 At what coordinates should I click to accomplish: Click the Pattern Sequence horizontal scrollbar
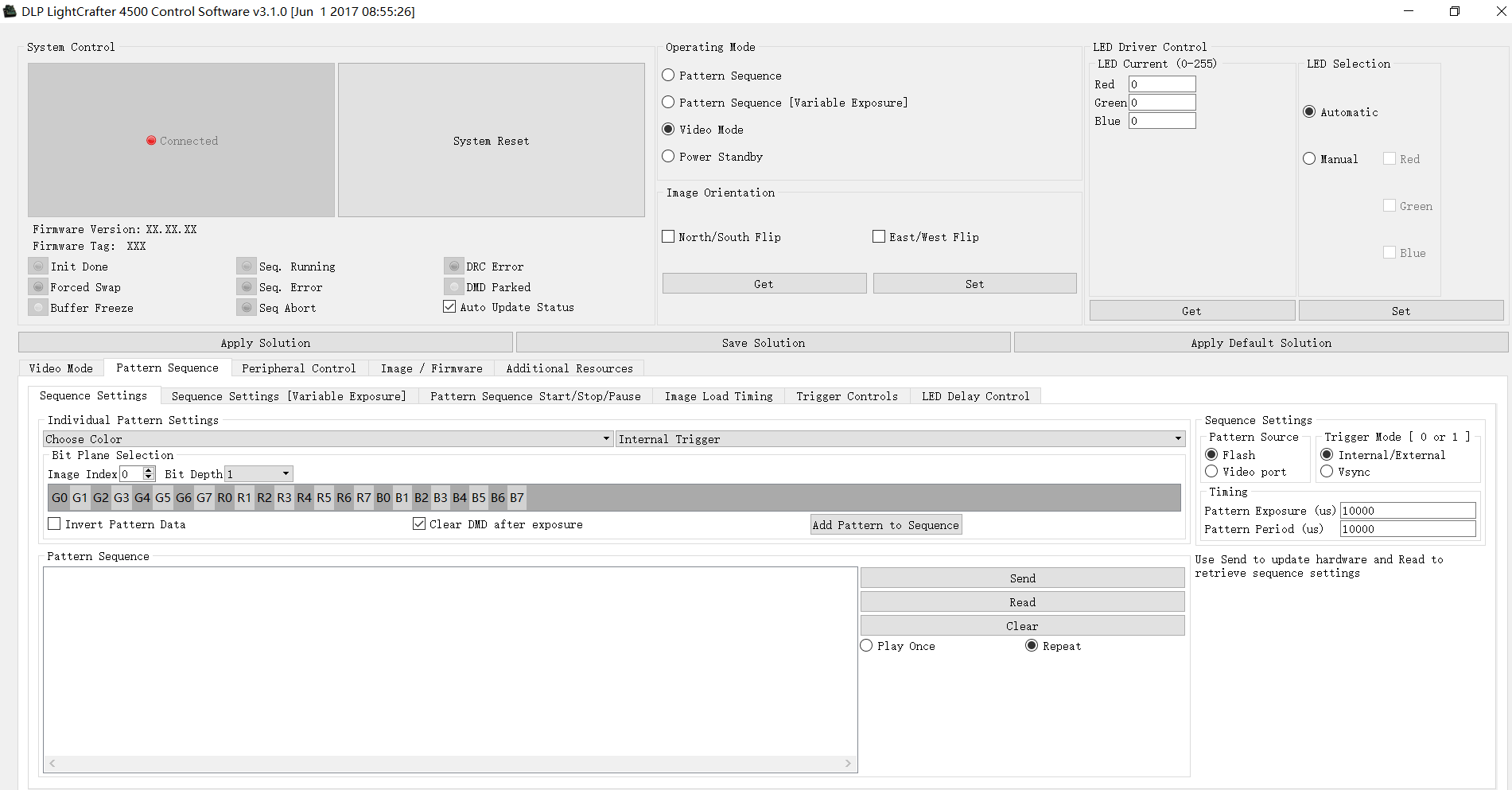(x=450, y=764)
